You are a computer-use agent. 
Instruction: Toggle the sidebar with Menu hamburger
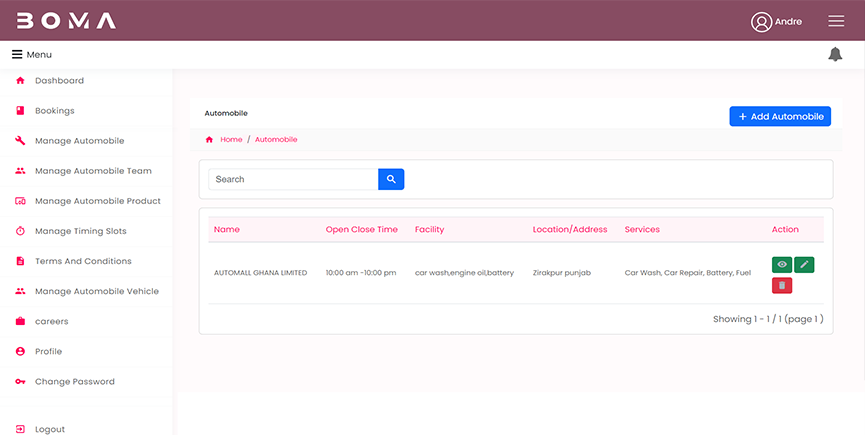coord(17,54)
